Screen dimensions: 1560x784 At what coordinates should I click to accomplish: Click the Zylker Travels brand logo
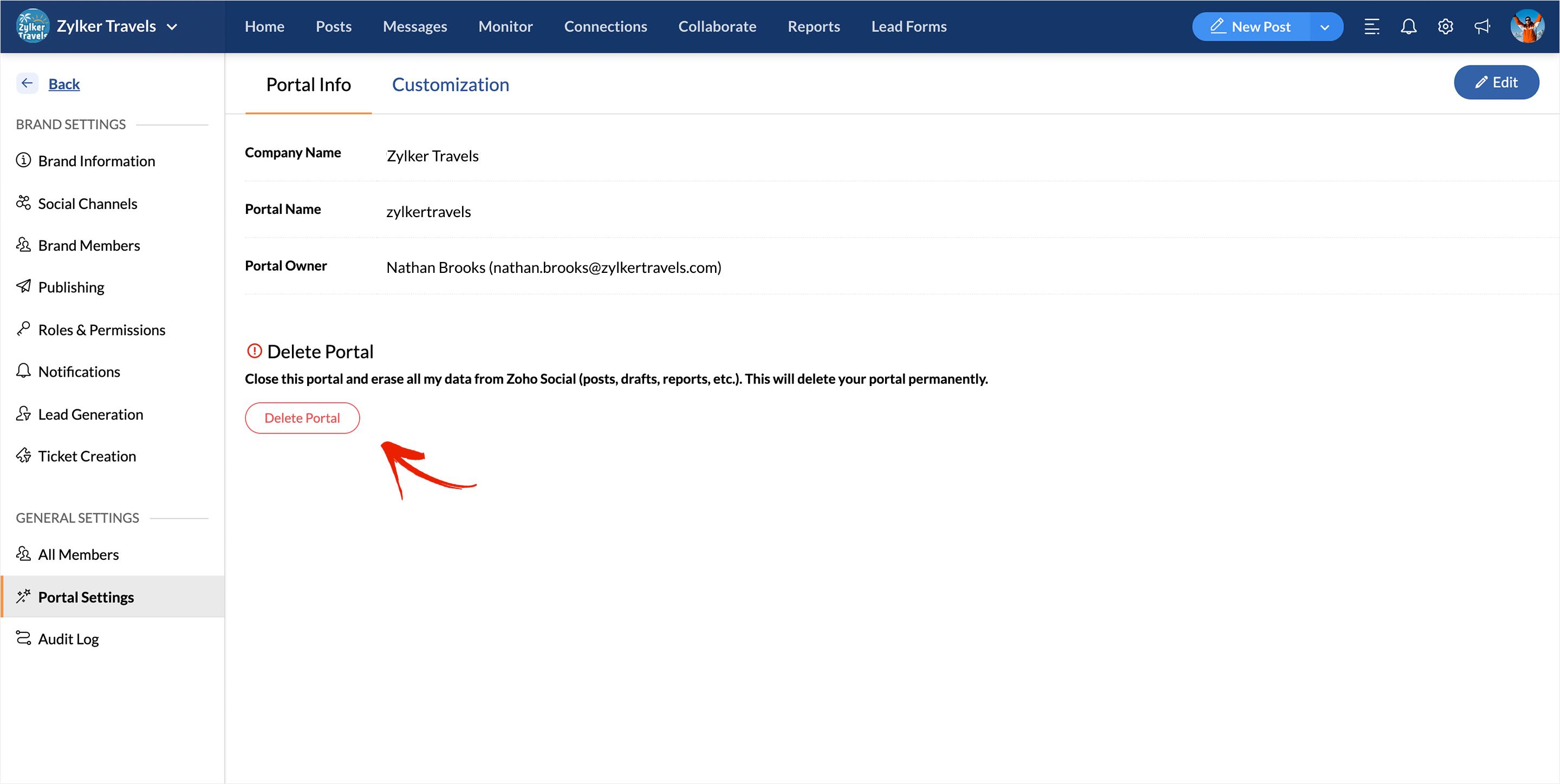click(x=32, y=26)
